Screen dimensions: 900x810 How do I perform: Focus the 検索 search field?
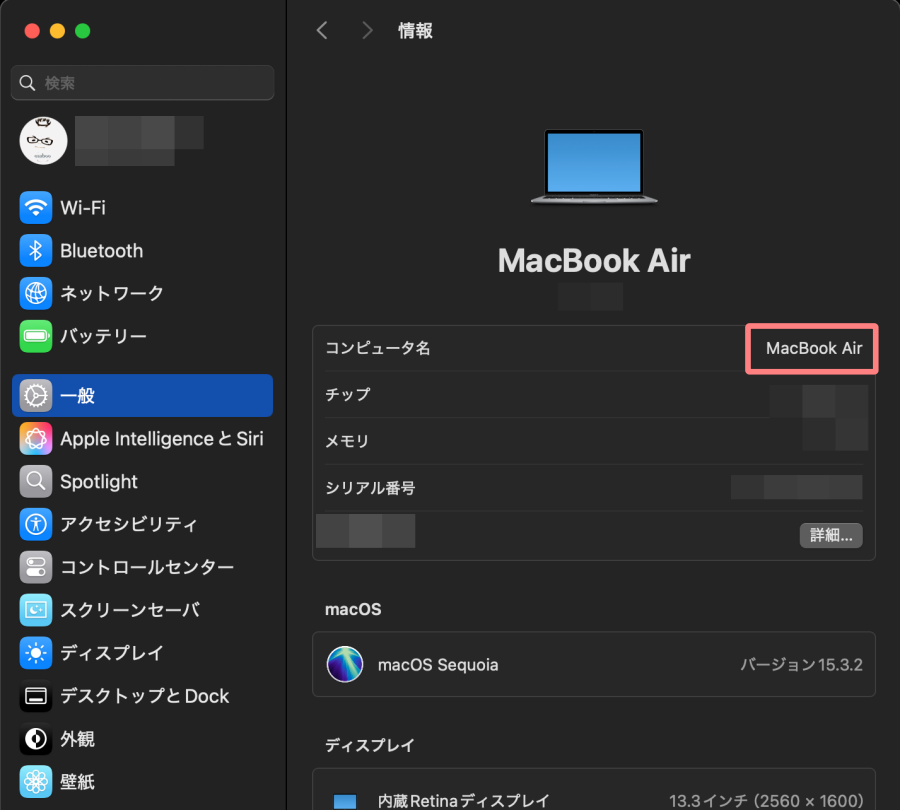click(142, 83)
